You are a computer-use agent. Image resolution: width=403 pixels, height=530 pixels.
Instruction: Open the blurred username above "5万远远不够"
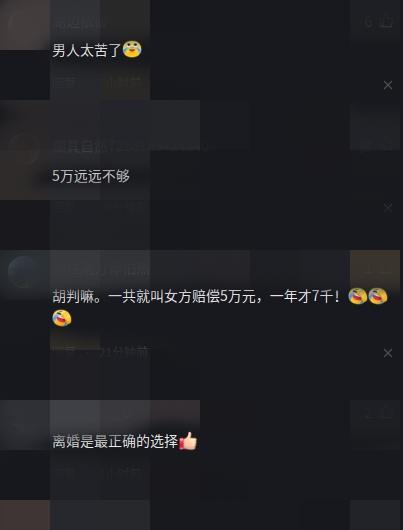[127, 147]
